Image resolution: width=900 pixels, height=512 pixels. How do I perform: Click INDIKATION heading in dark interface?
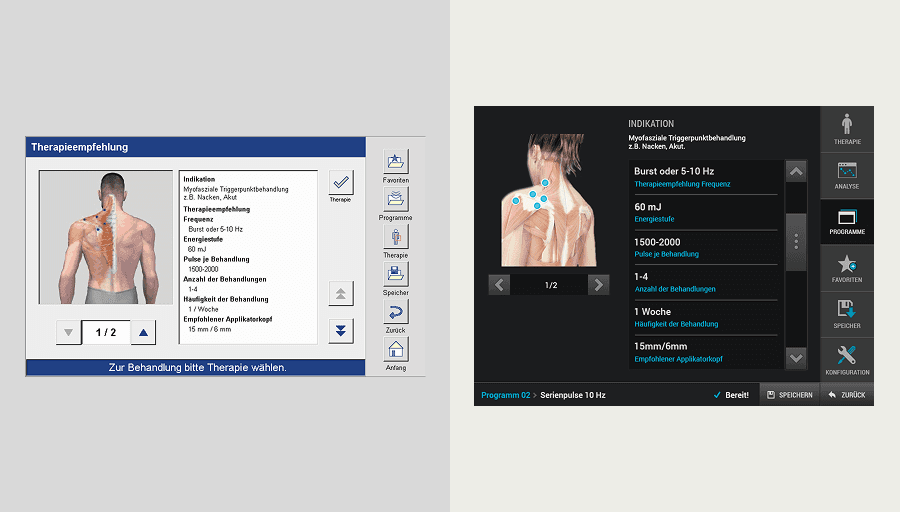click(651, 123)
